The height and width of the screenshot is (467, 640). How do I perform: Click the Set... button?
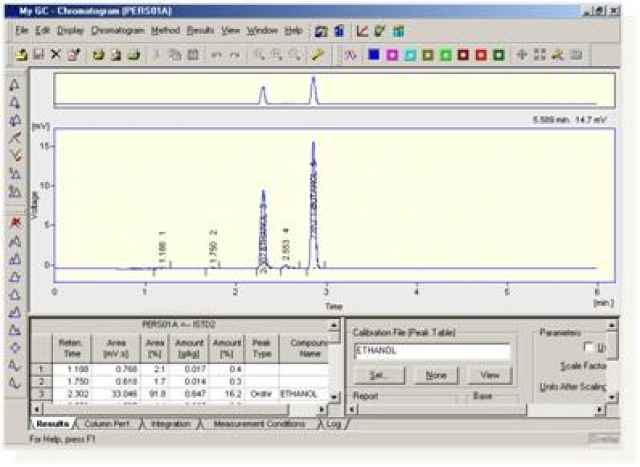379,375
